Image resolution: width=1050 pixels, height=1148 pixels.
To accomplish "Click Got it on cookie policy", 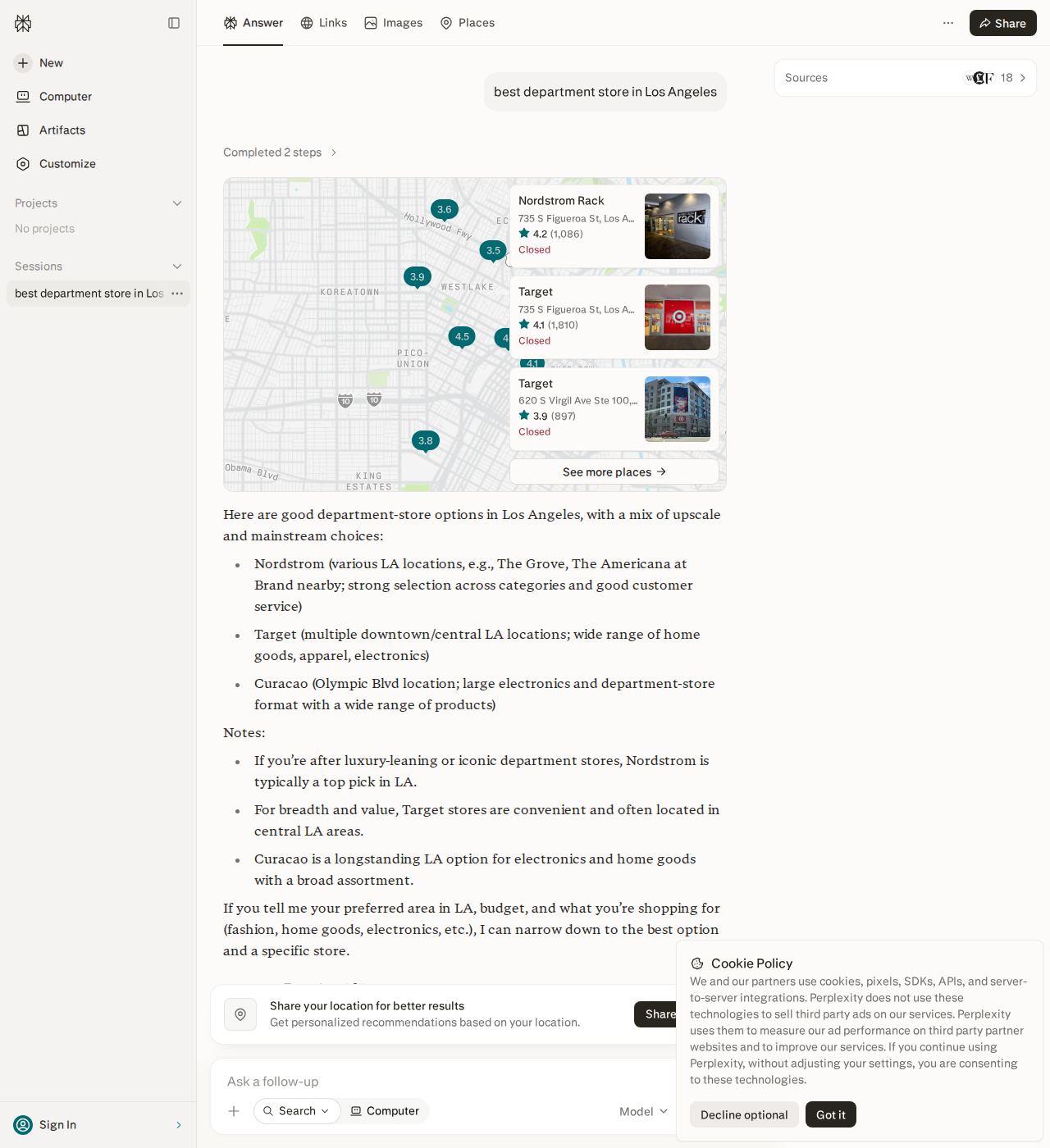I will click(831, 1114).
